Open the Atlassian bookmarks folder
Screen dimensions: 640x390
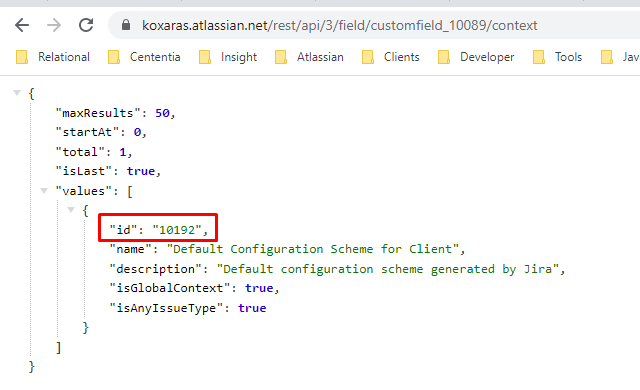[x=309, y=57]
